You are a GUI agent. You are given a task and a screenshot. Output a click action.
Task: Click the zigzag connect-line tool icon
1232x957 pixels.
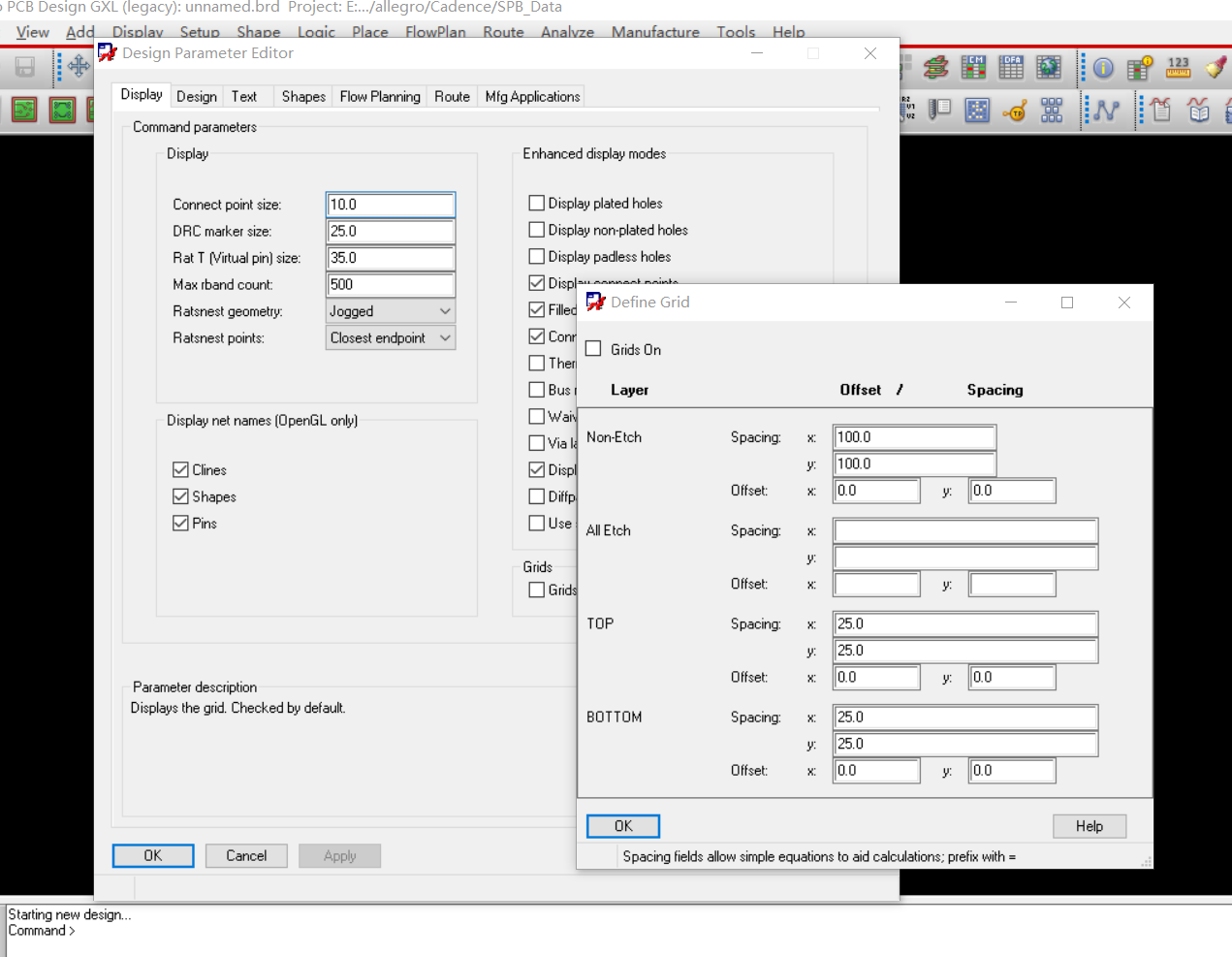coord(1106,111)
